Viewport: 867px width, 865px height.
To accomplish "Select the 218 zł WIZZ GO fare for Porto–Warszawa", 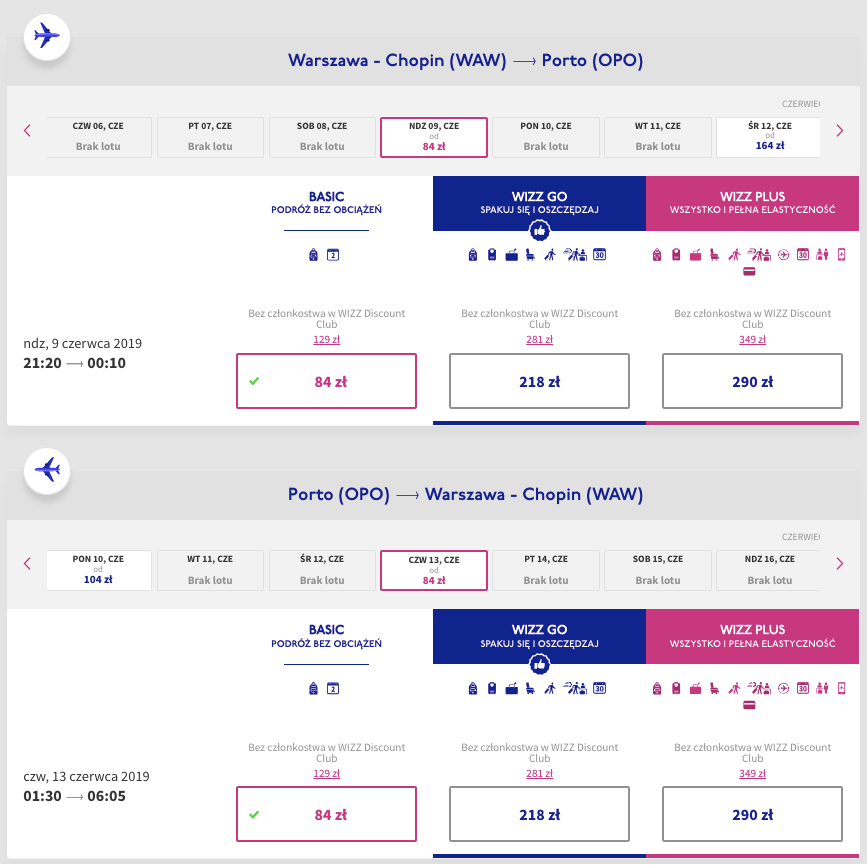I will click(x=539, y=814).
